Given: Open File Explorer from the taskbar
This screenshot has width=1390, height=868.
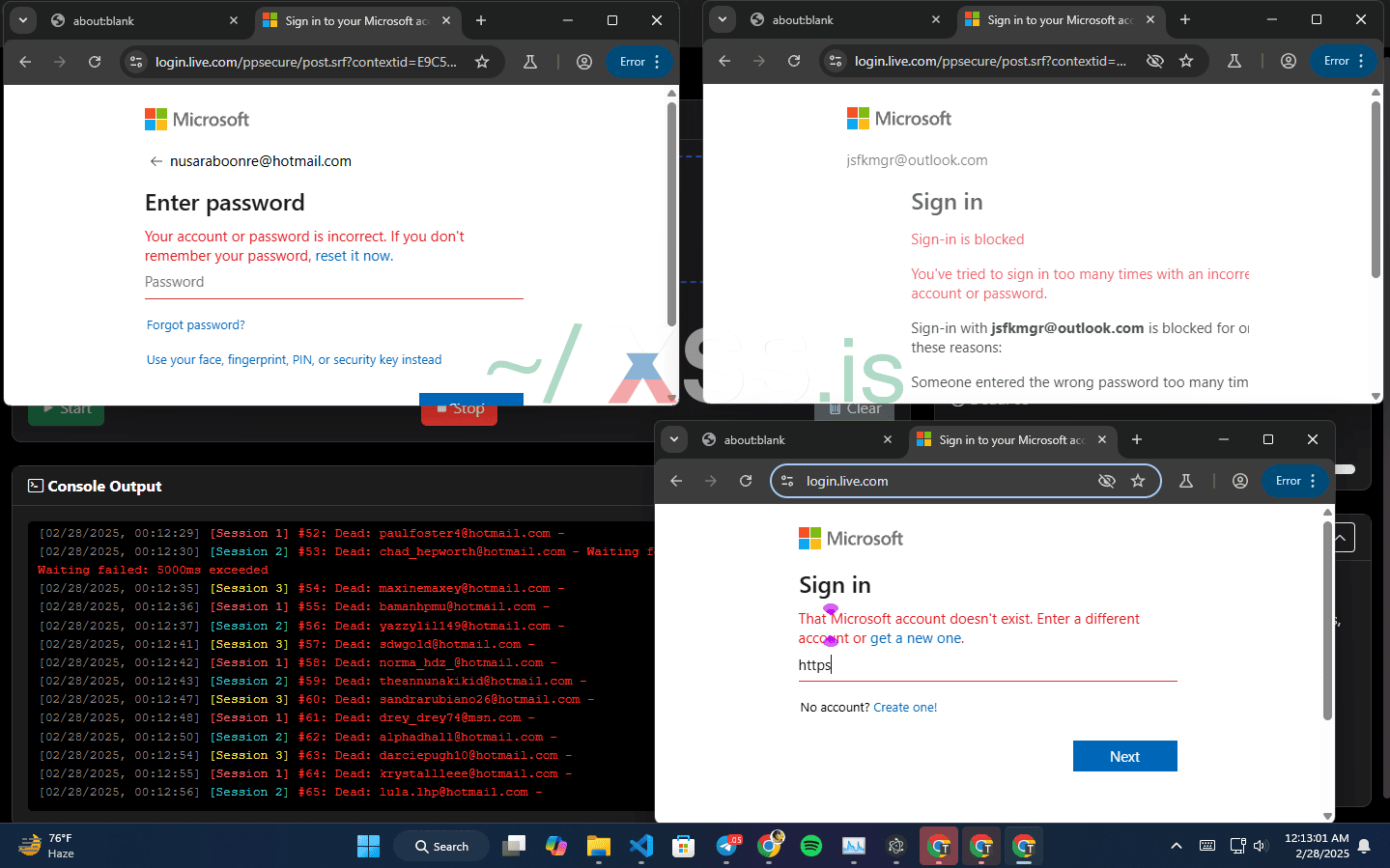Looking at the screenshot, I should pyautogui.click(x=599, y=846).
